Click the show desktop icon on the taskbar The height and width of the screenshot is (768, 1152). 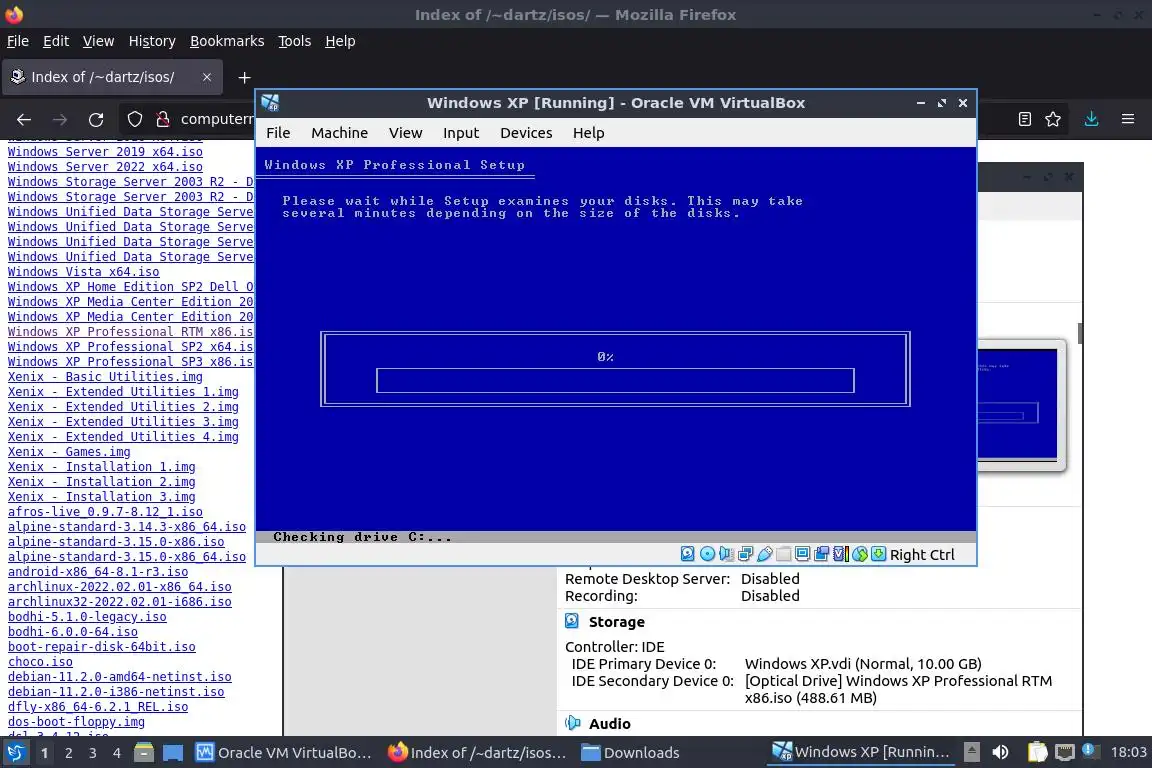tap(173, 753)
